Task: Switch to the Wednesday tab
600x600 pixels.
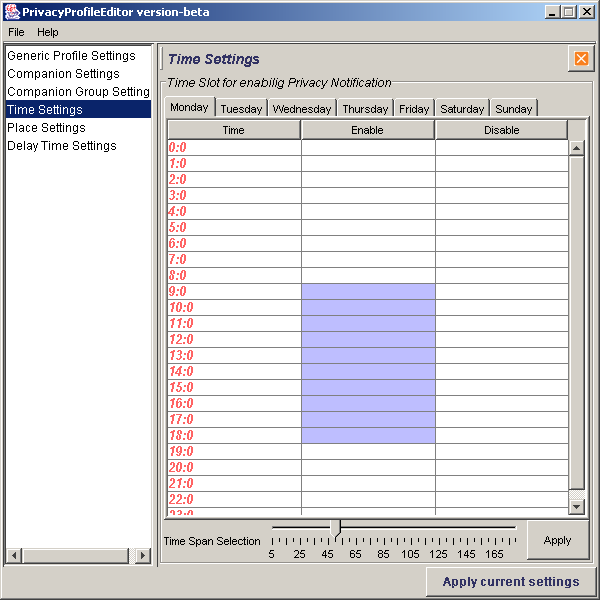Action: pos(301,108)
